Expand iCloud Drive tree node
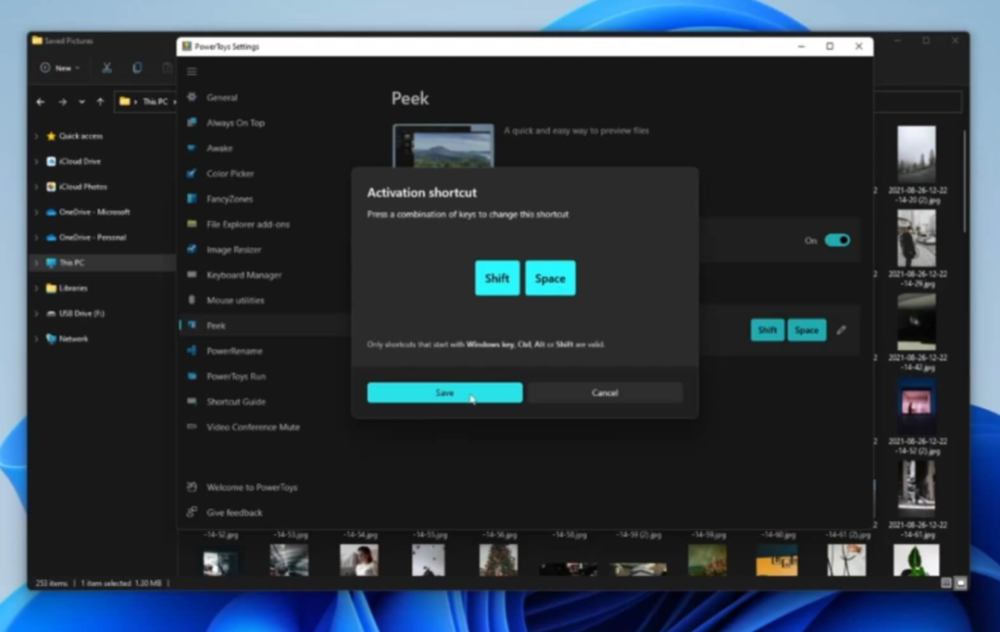The height and width of the screenshot is (632, 1000). (x=36, y=161)
